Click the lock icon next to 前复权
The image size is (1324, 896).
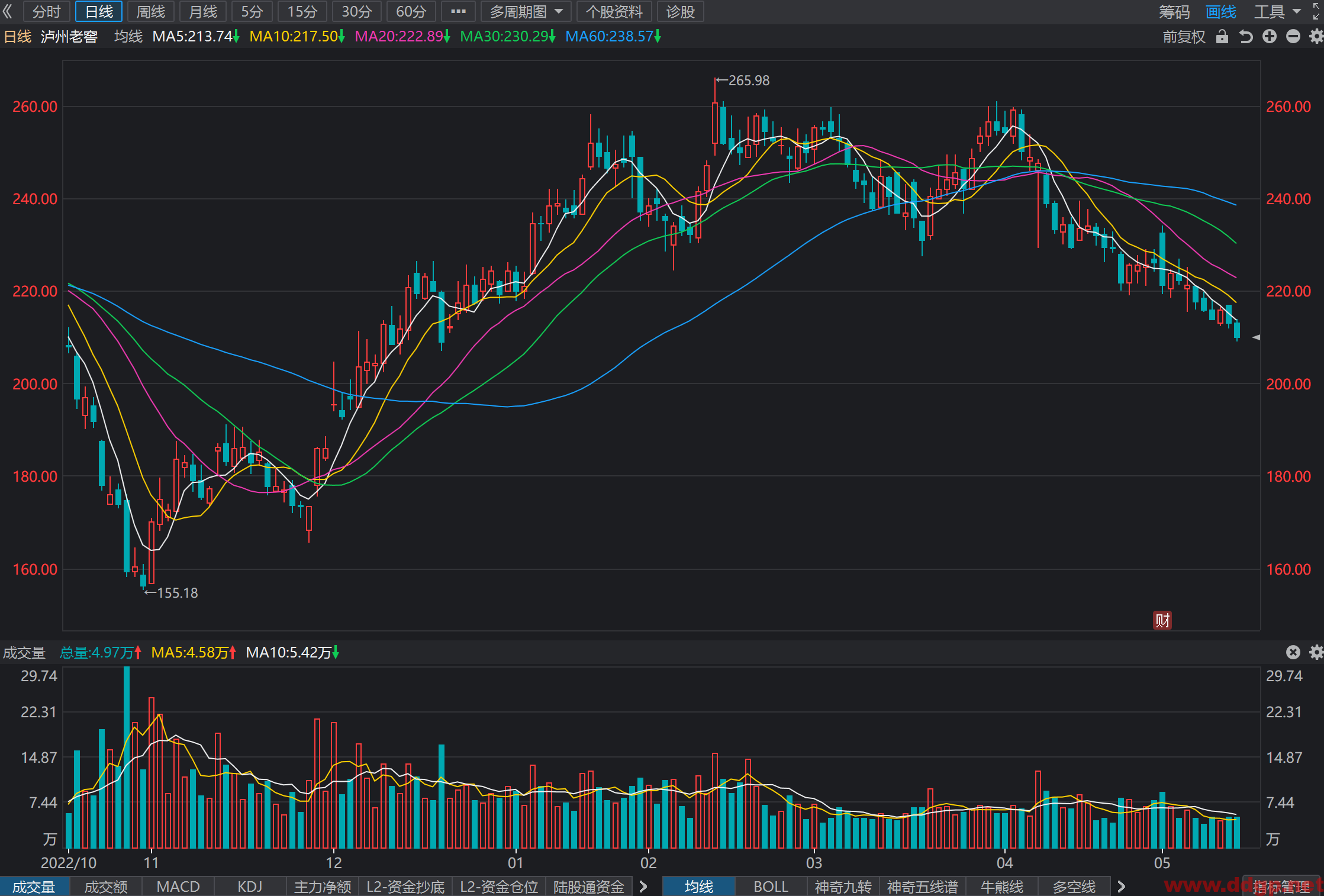[1222, 37]
